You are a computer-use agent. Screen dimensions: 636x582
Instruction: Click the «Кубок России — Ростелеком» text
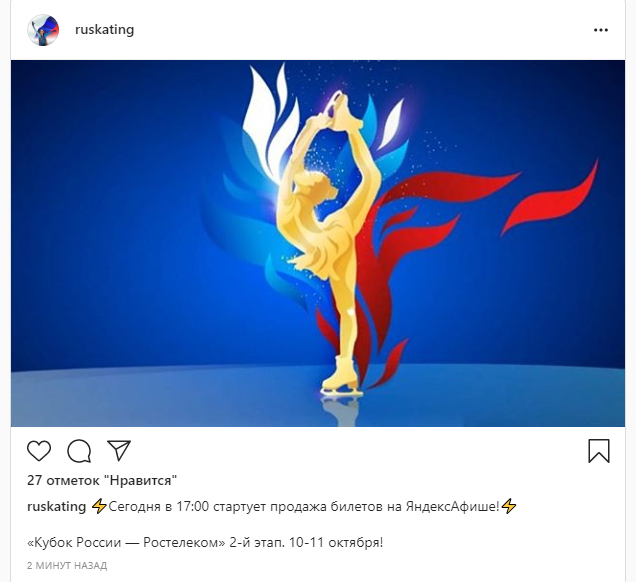click(126, 542)
